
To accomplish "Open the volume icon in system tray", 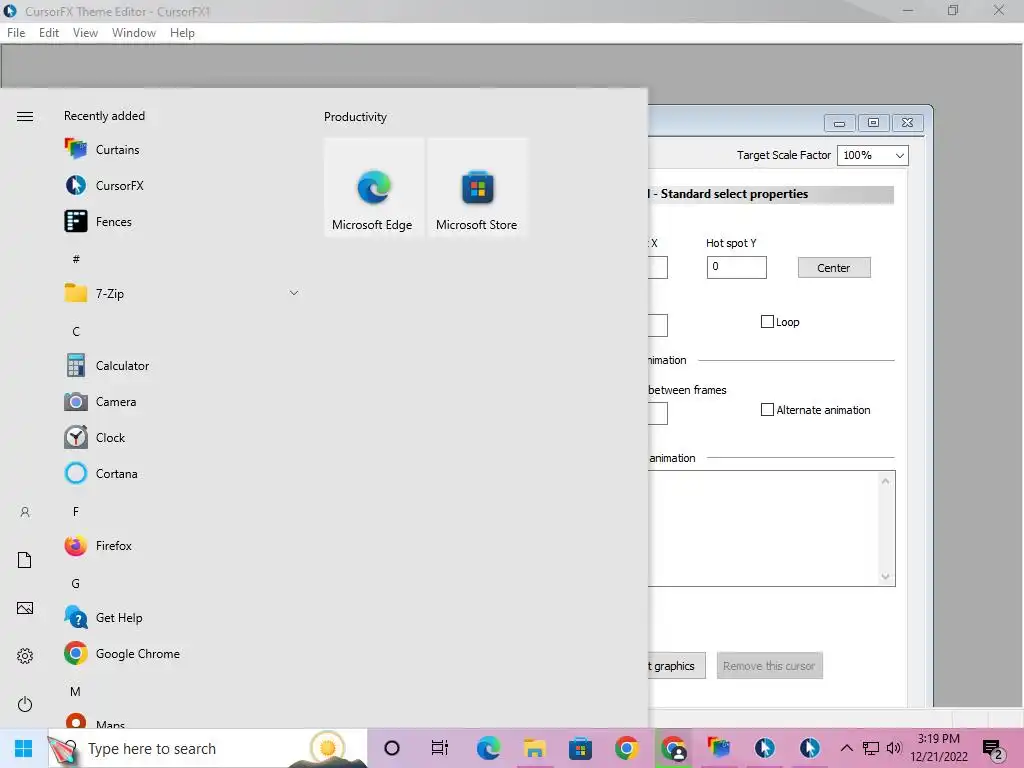I will coord(893,748).
